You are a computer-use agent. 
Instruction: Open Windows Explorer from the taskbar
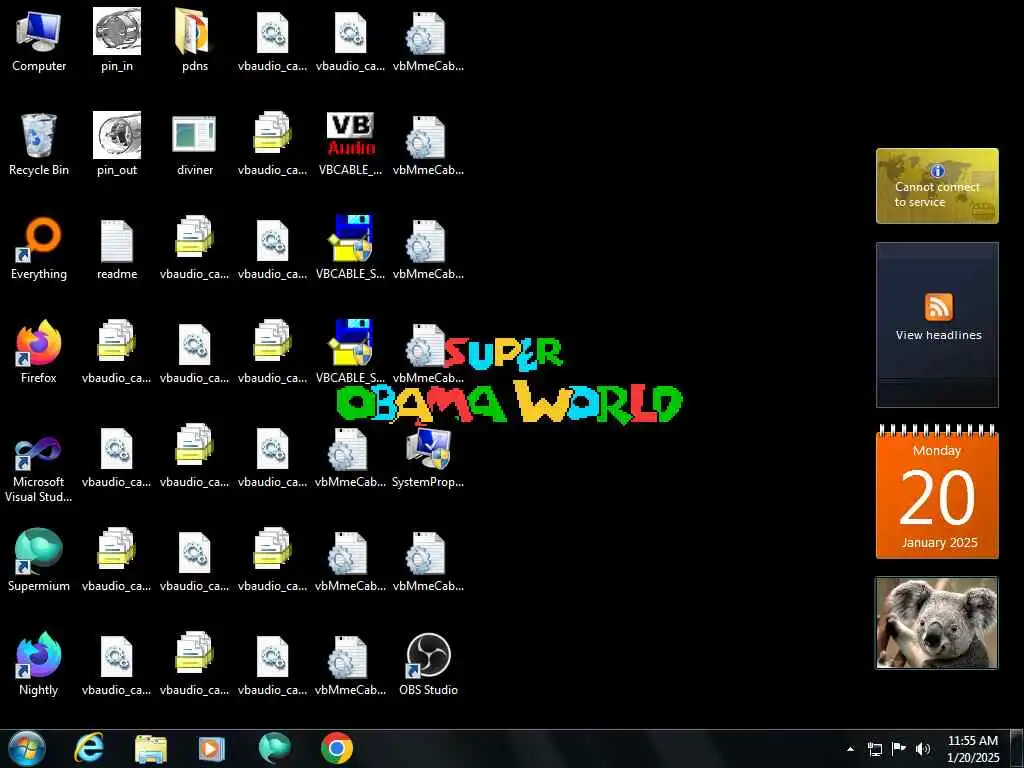[151, 748]
